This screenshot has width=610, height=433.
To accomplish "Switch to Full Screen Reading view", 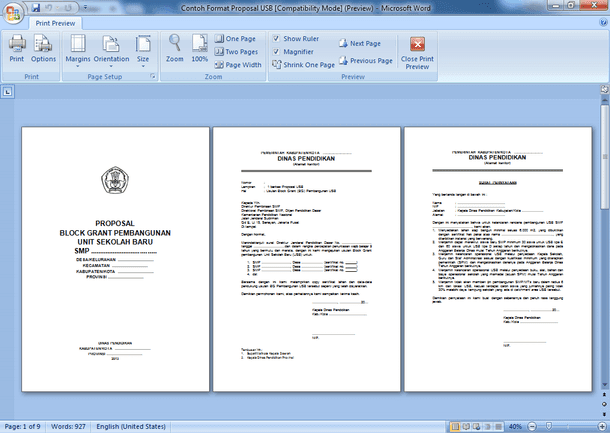I will click(466, 427).
